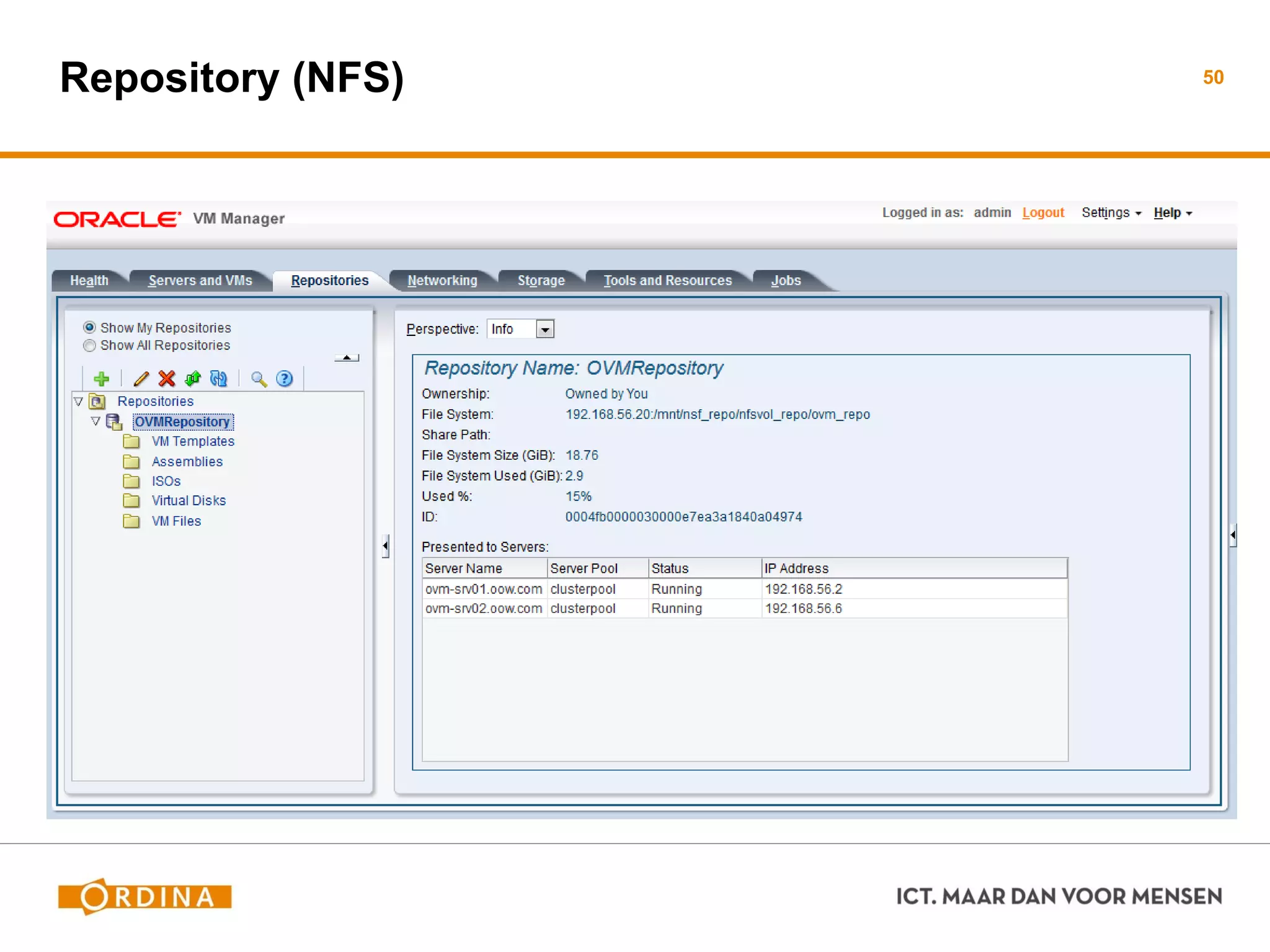
Task: Open the Perspective Info dropdown
Action: (545, 329)
